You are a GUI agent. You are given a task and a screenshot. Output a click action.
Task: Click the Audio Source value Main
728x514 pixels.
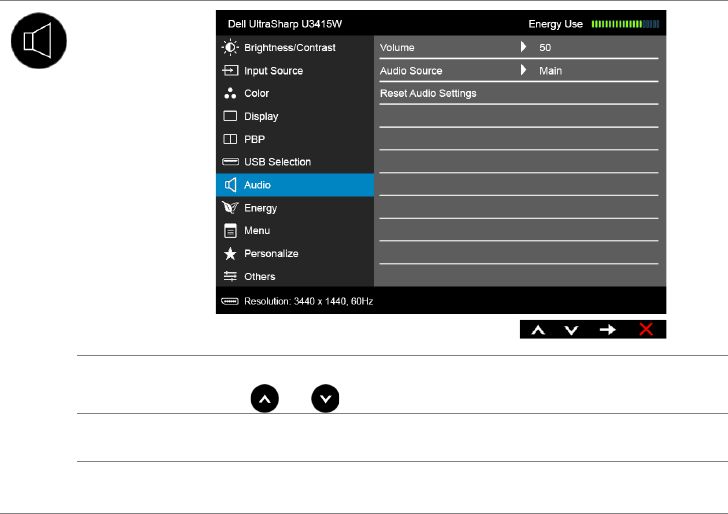point(551,71)
